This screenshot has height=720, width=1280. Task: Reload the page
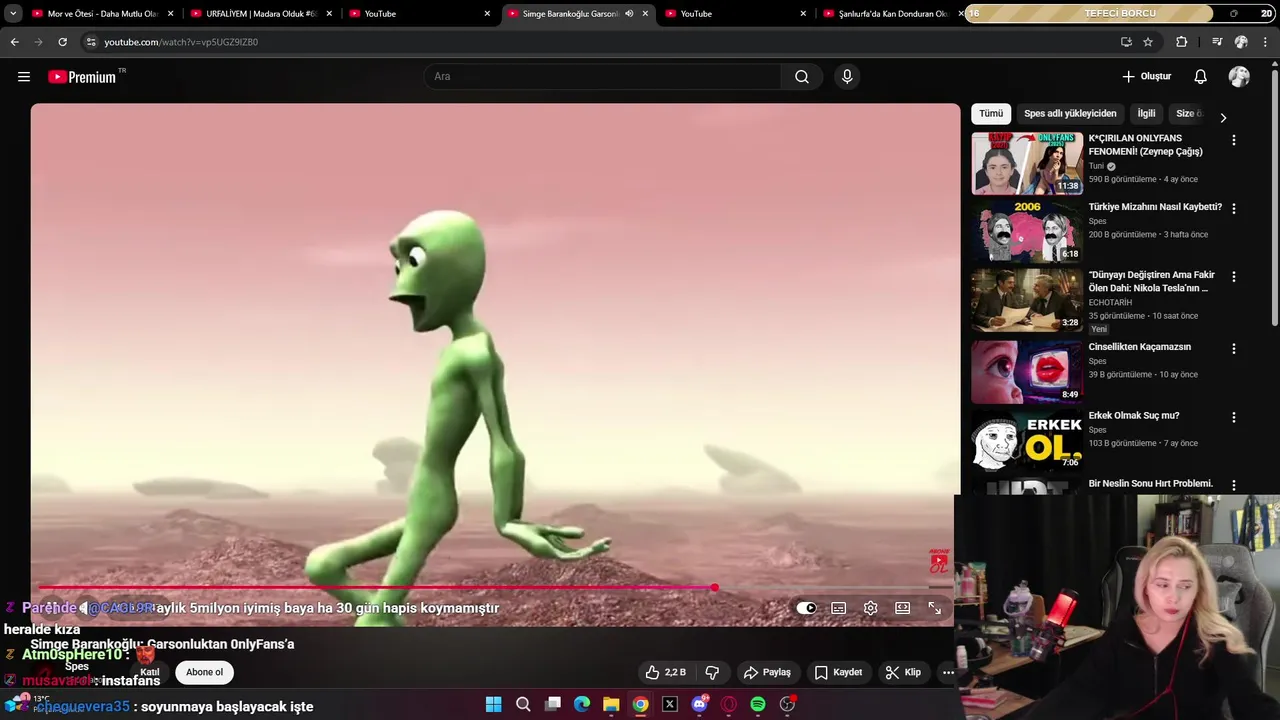click(63, 42)
